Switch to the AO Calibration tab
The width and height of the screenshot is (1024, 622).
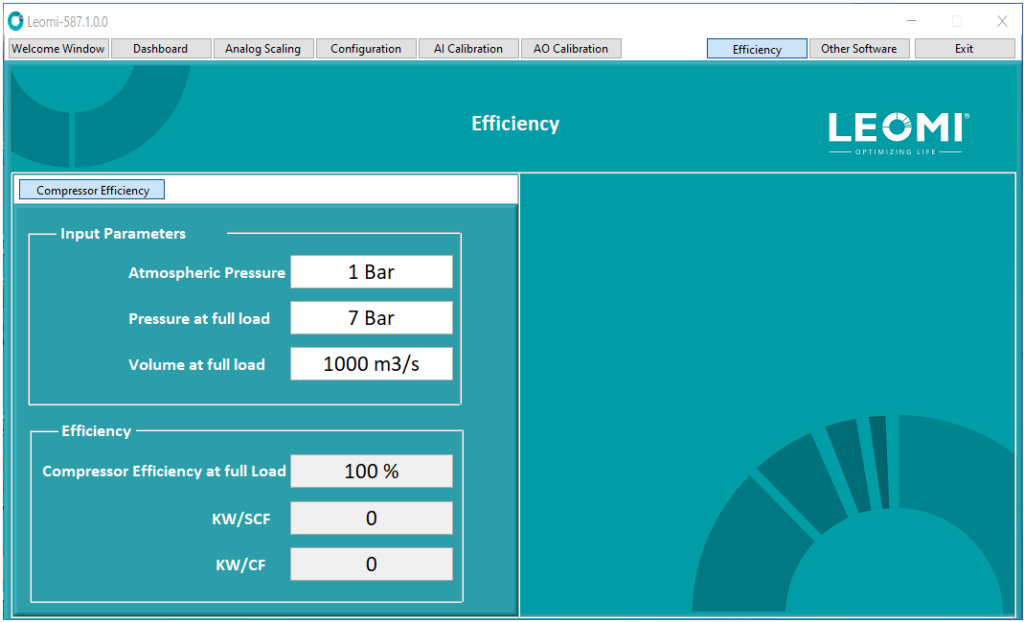point(571,47)
